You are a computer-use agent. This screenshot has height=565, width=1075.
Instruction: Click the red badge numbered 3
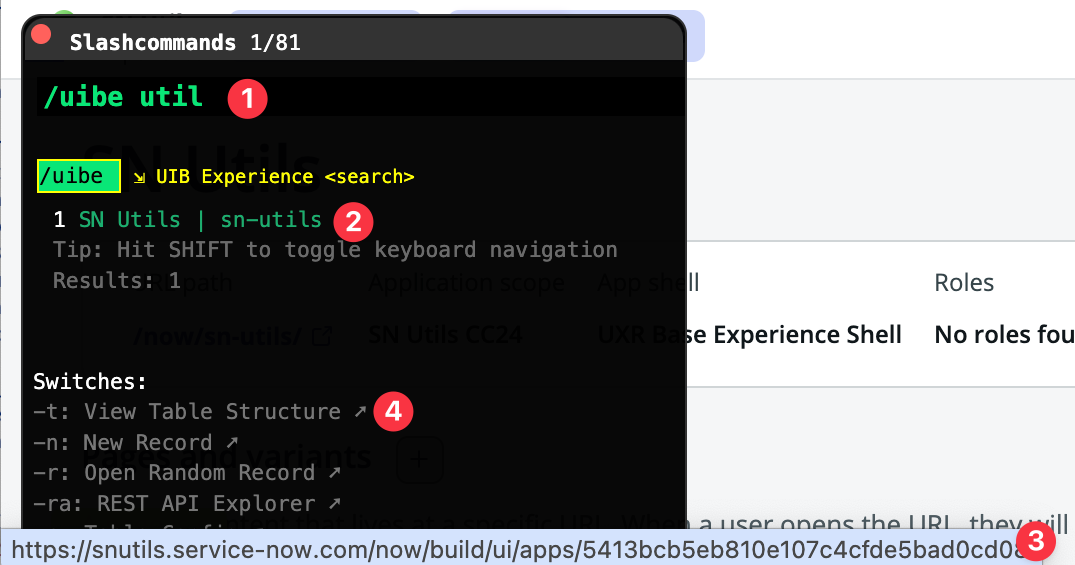[x=1036, y=544]
